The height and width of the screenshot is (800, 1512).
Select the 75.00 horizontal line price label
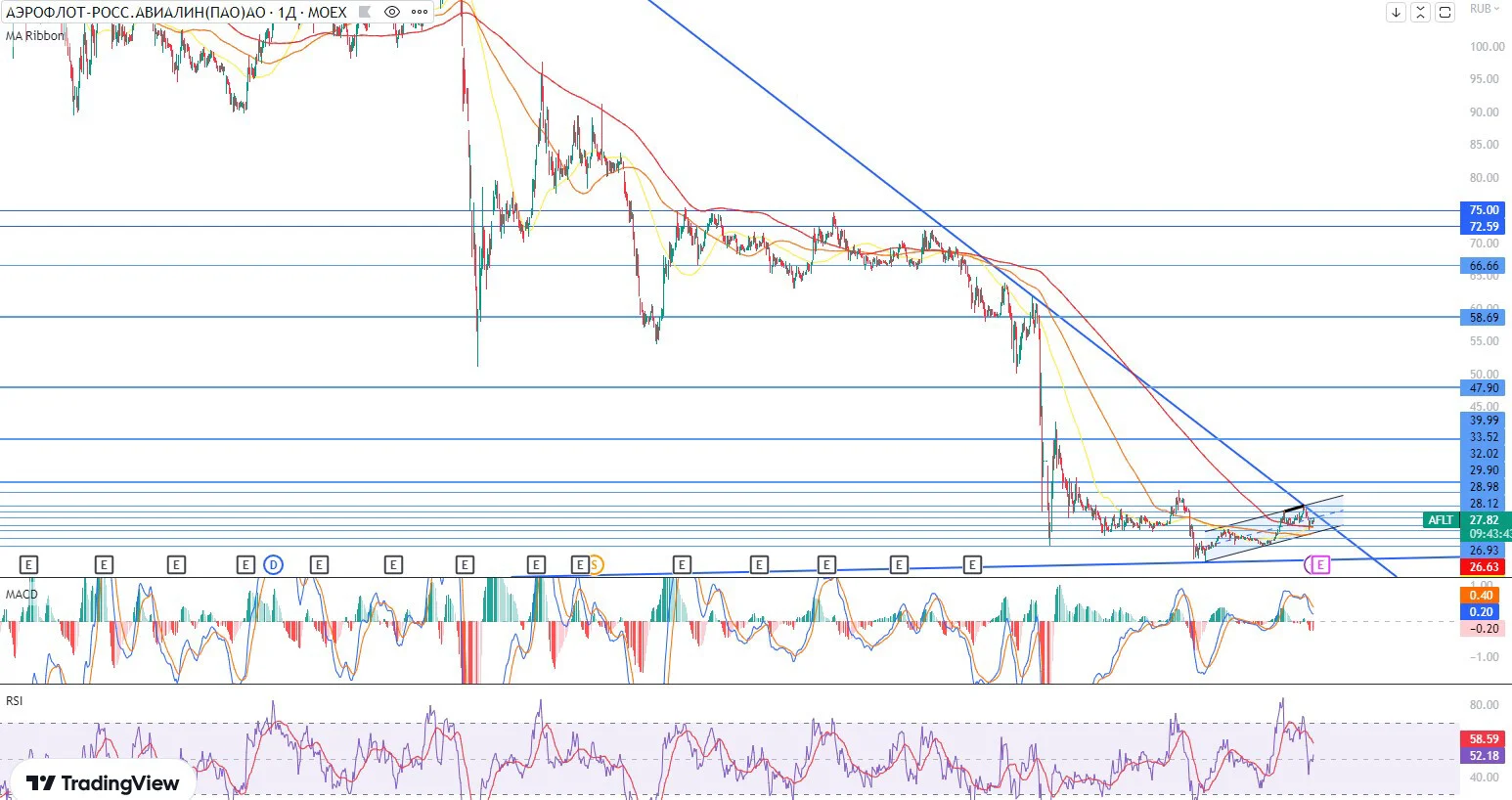(x=1484, y=210)
